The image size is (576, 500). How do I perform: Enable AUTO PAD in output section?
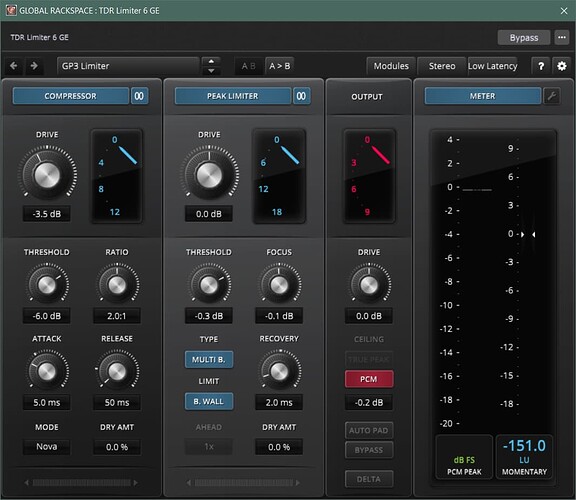369,431
